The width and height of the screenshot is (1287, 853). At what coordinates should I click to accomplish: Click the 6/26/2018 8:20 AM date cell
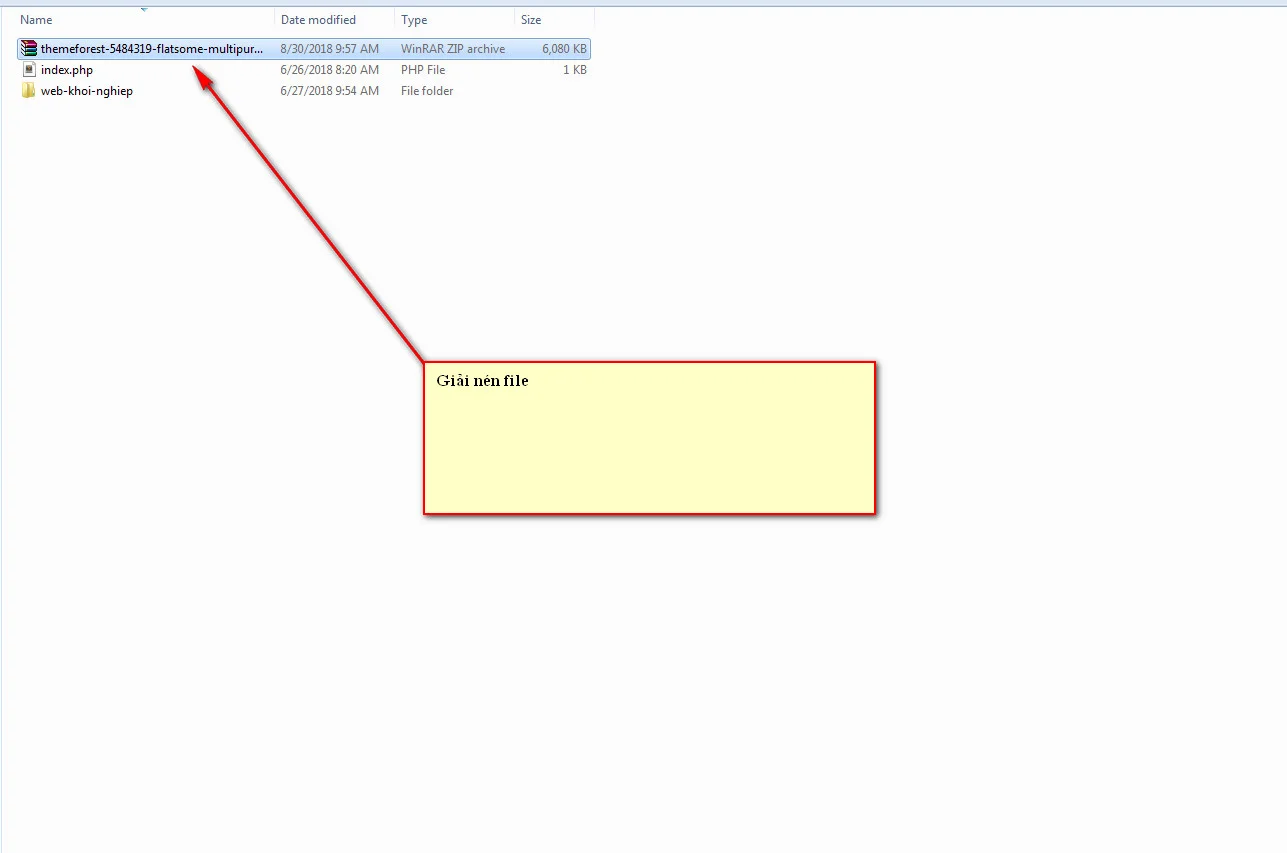pos(330,70)
